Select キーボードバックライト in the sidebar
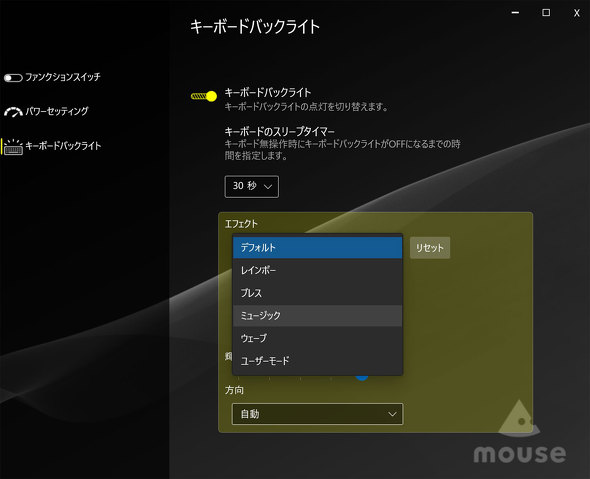 point(63,146)
